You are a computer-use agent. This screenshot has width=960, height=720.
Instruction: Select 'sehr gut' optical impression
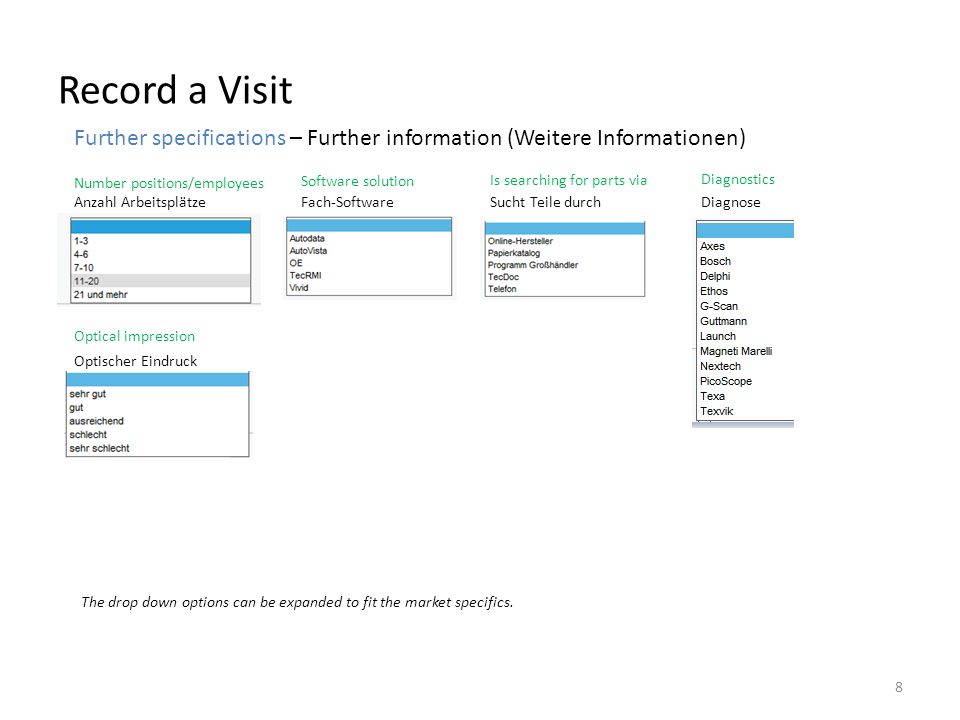pyautogui.click(x=157, y=394)
